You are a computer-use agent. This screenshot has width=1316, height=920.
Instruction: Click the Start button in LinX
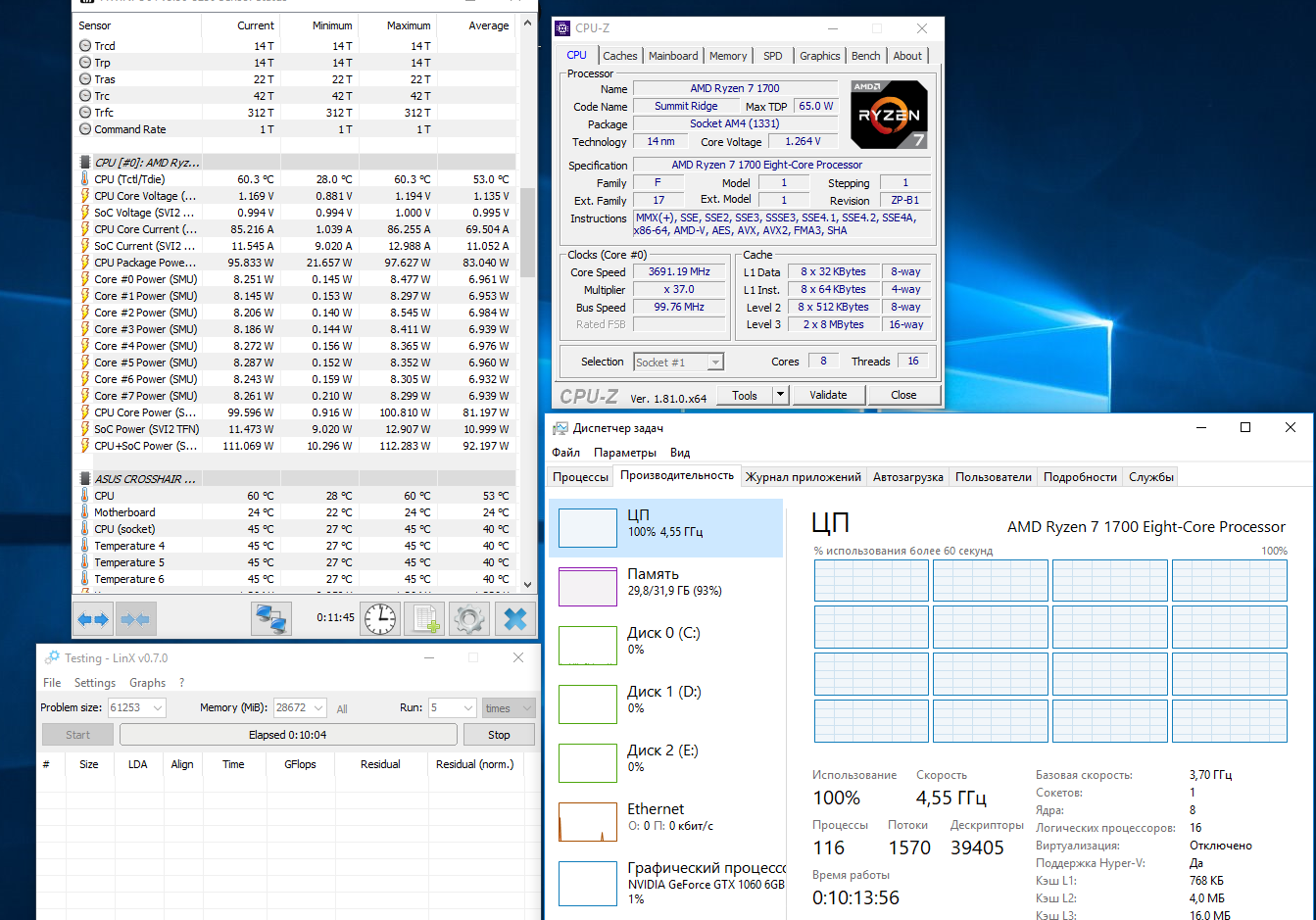(77, 735)
